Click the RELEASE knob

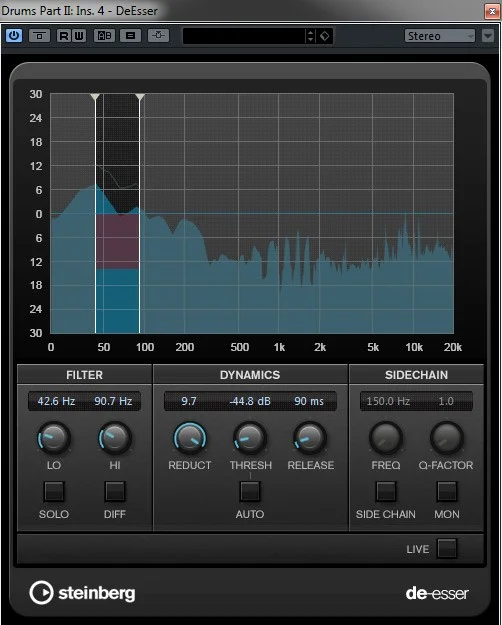pos(310,438)
